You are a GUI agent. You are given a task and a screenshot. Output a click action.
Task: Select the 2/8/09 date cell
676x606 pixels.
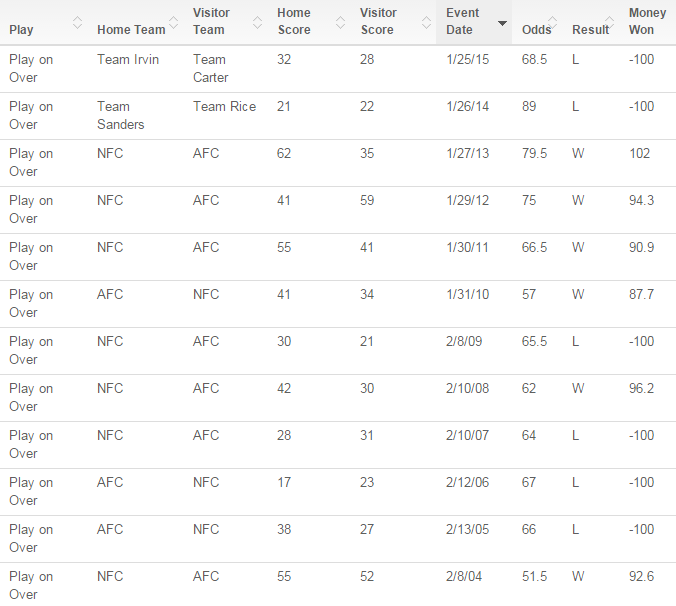464,341
